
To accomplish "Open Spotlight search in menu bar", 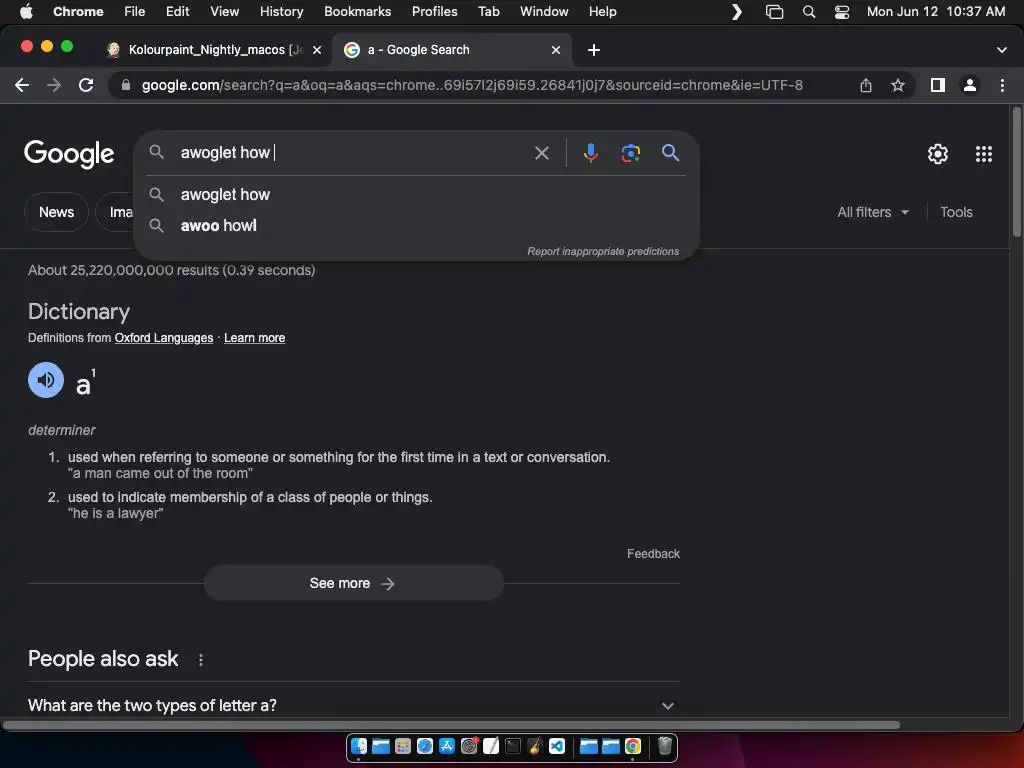I will click(x=808, y=12).
